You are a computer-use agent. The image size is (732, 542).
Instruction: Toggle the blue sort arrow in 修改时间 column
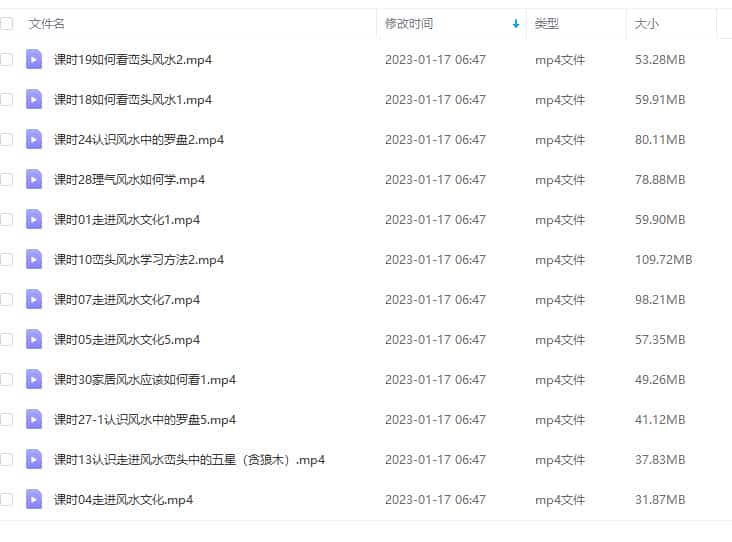pyautogui.click(x=516, y=24)
